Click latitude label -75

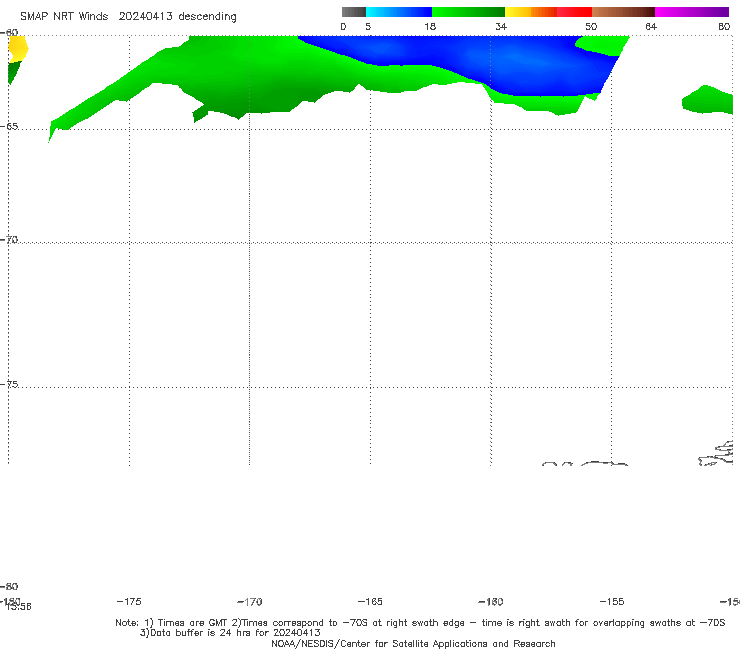click(9, 384)
